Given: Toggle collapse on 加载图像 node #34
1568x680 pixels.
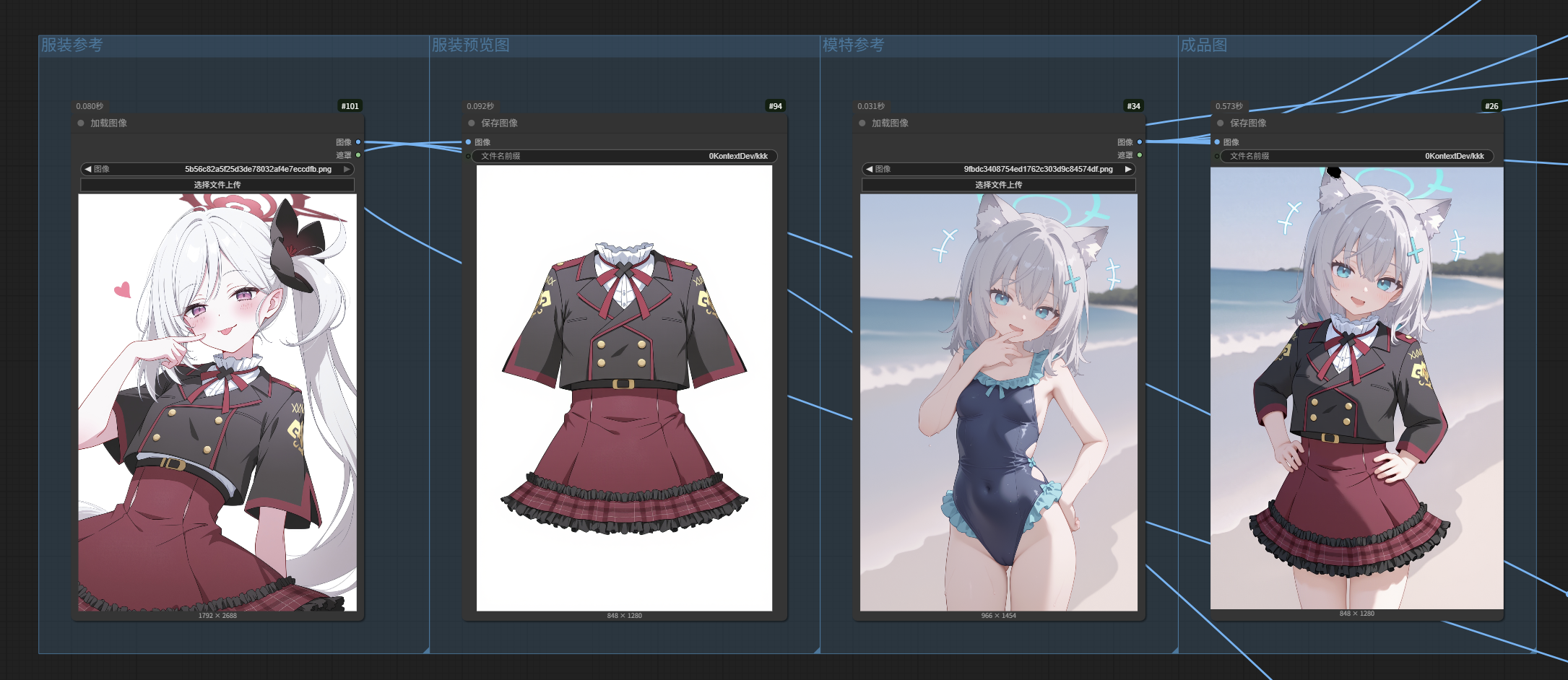Looking at the screenshot, I should (862, 123).
